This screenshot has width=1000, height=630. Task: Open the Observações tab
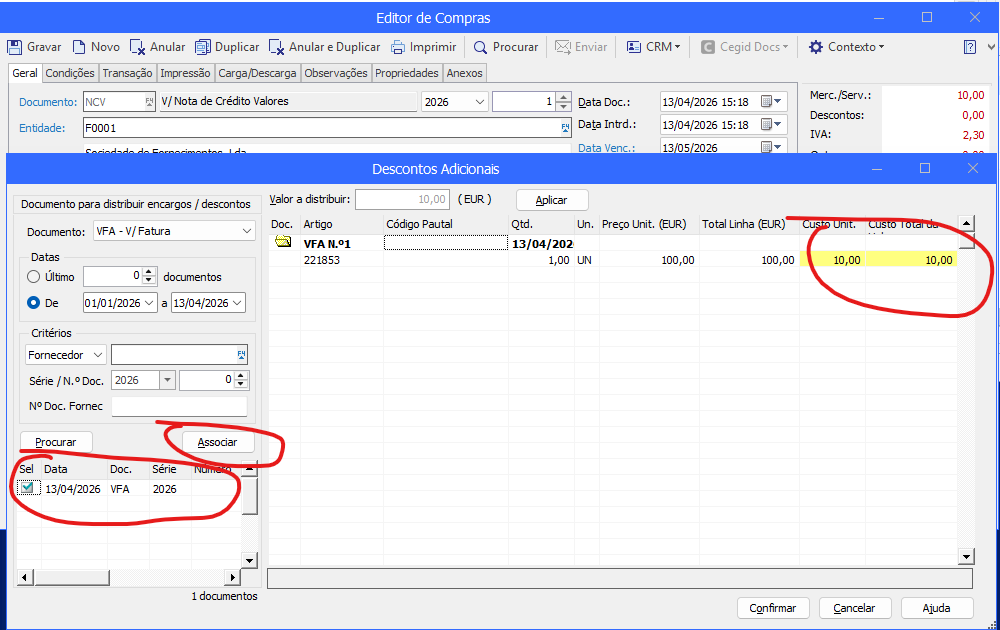point(336,73)
